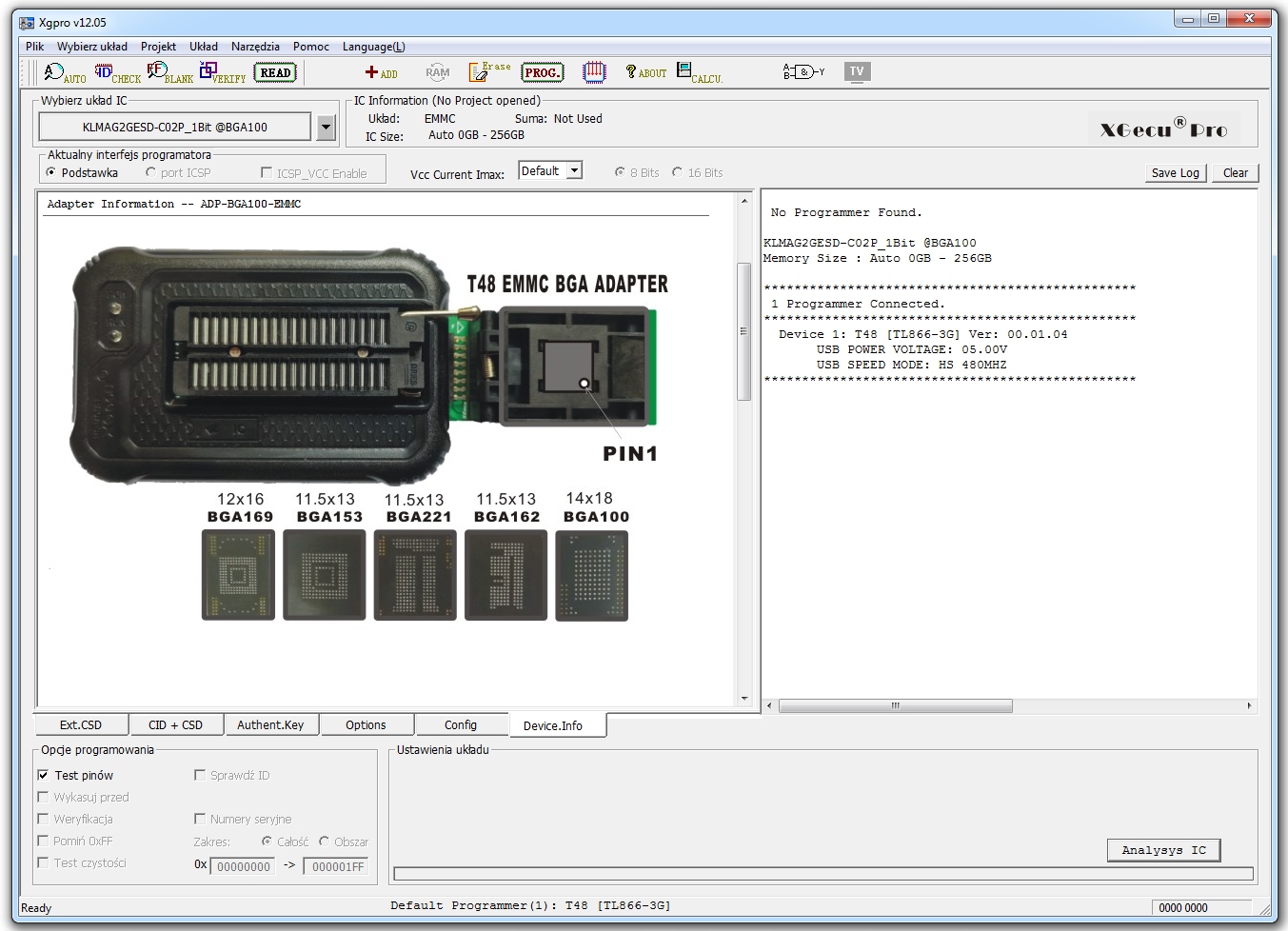Open the RAM test icon
Screen dimensions: 1288x931
coord(437,72)
